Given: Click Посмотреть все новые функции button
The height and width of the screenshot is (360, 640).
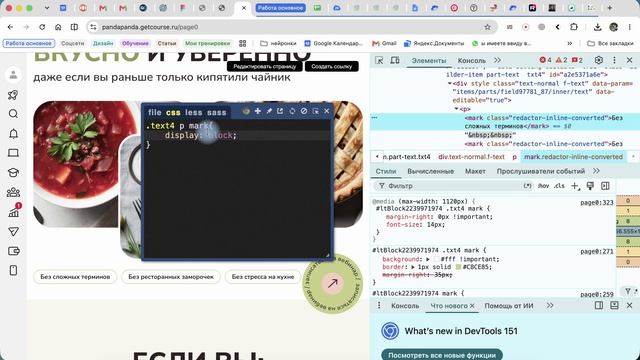Looking at the screenshot, I should (x=442, y=355).
